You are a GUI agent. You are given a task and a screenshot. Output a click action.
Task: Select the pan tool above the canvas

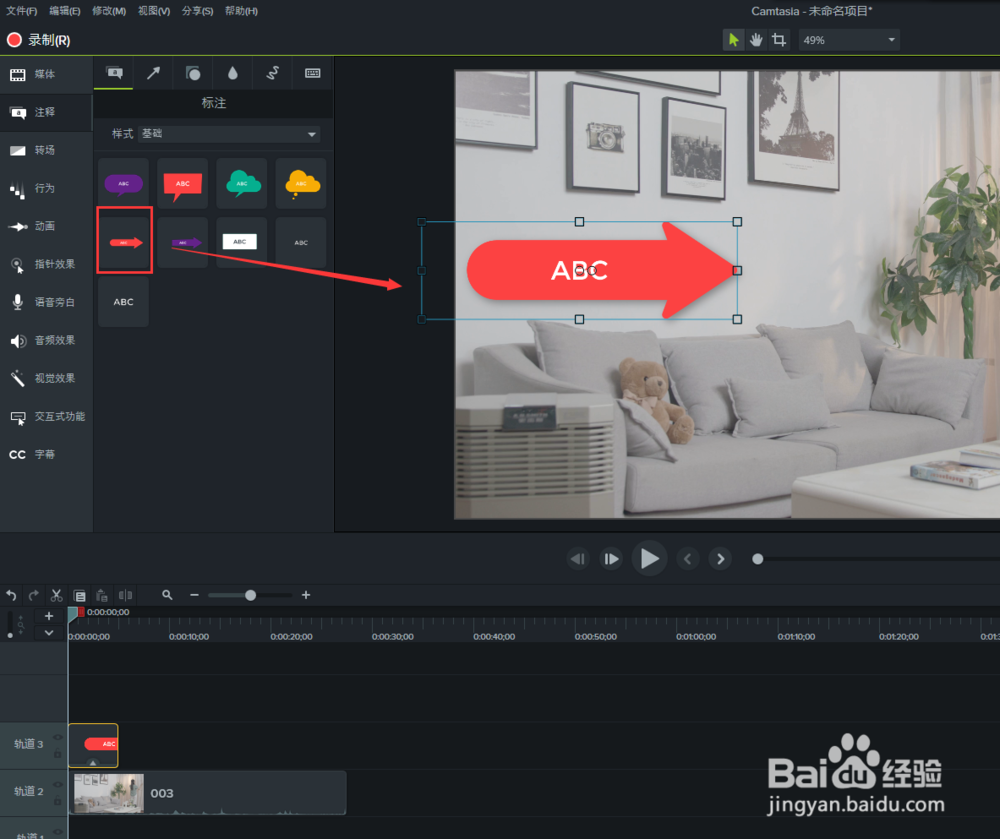pyautogui.click(x=757, y=40)
